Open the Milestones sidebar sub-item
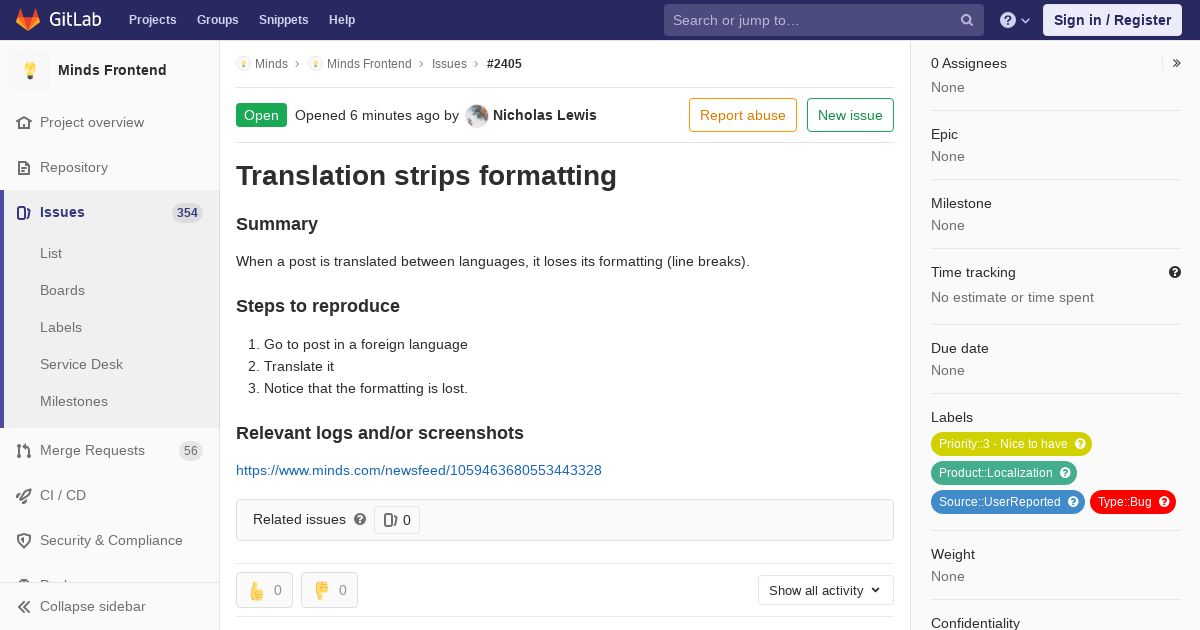The height and width of the screenshot is (630, 1200). (x=74, y=401)
